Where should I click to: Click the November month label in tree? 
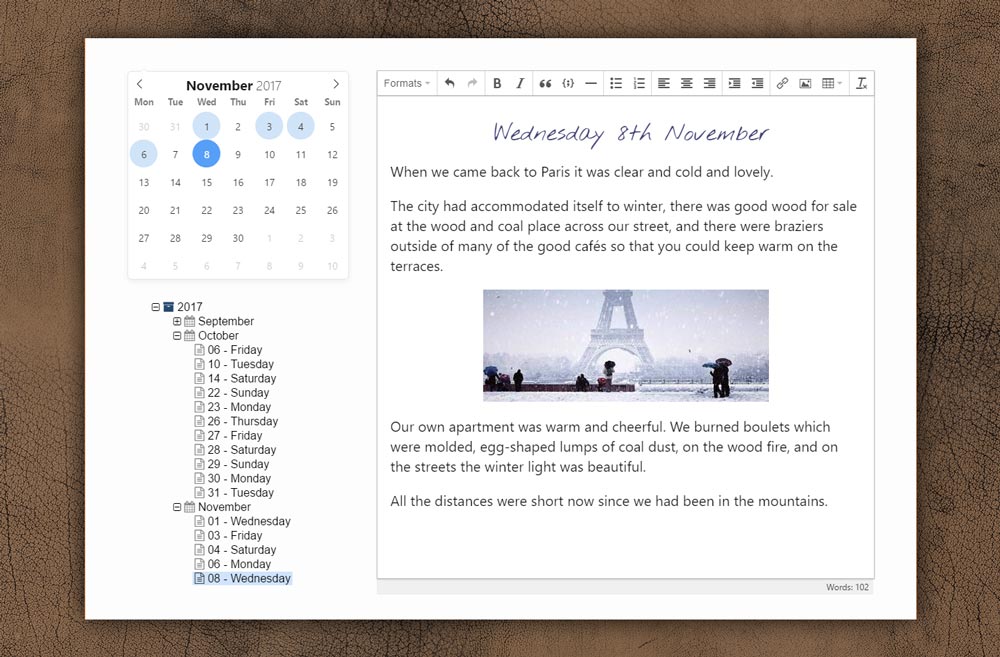pos(224,507)
